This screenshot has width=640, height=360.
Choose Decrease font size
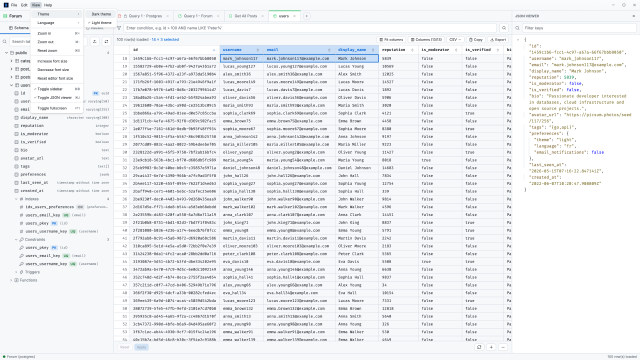(x=58, y=70)
